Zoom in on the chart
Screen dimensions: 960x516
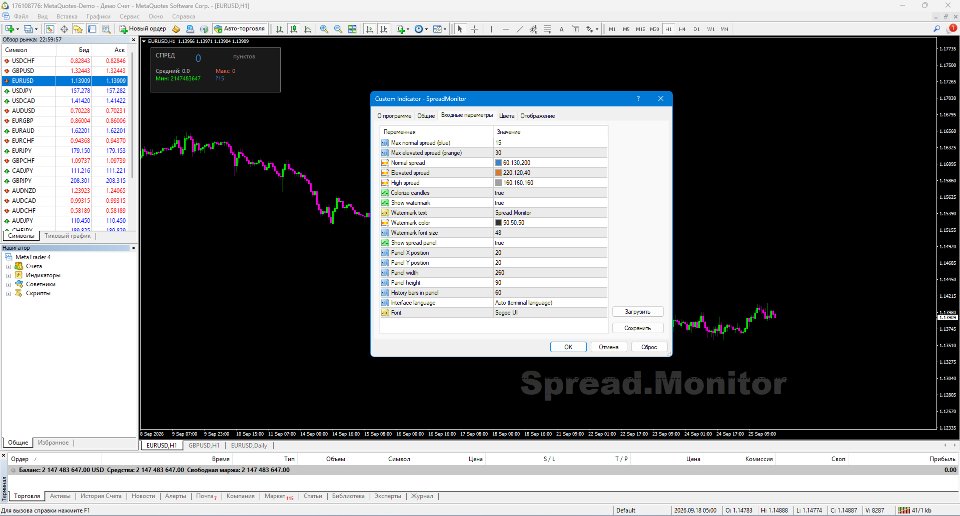click(x=323, y=29)
